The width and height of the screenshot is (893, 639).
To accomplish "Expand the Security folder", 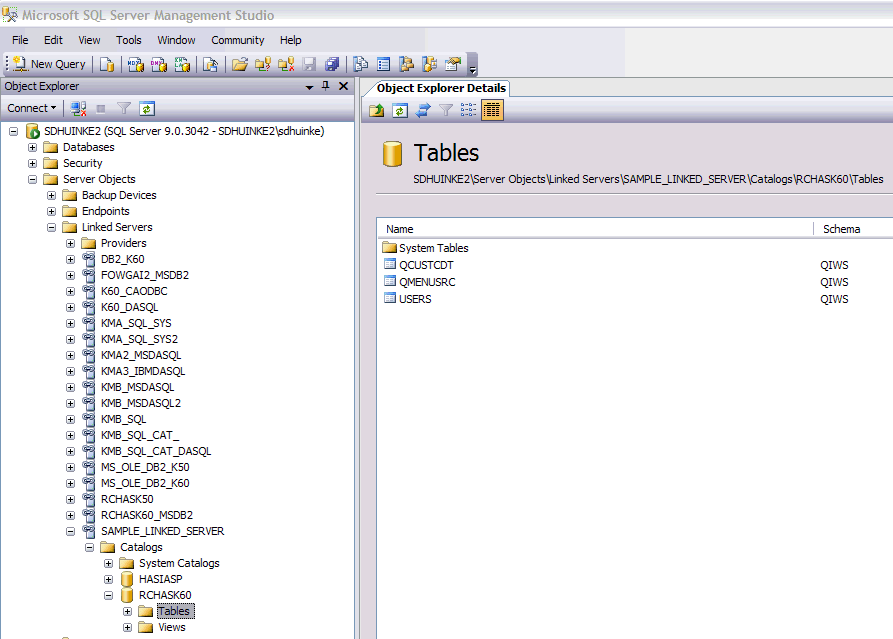I will pyautogui.click(x=32, y=163).
